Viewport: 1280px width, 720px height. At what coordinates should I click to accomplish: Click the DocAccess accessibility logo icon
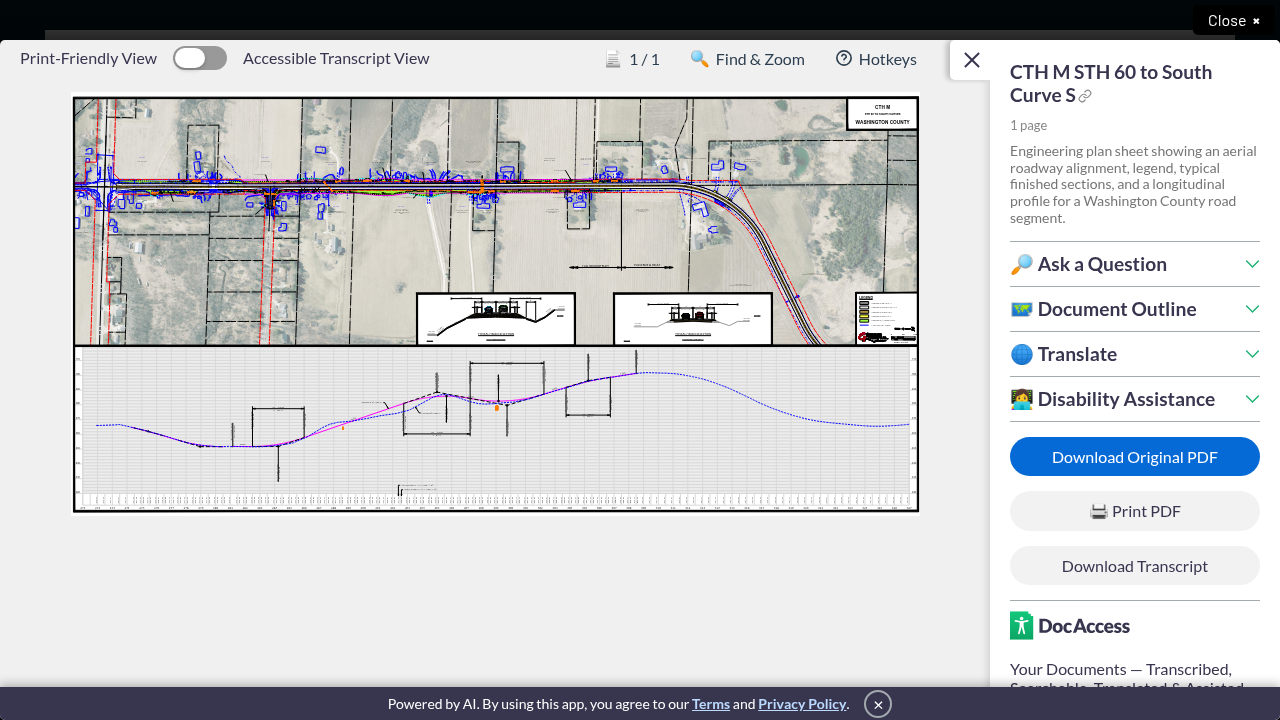[x=1021, y=626]
